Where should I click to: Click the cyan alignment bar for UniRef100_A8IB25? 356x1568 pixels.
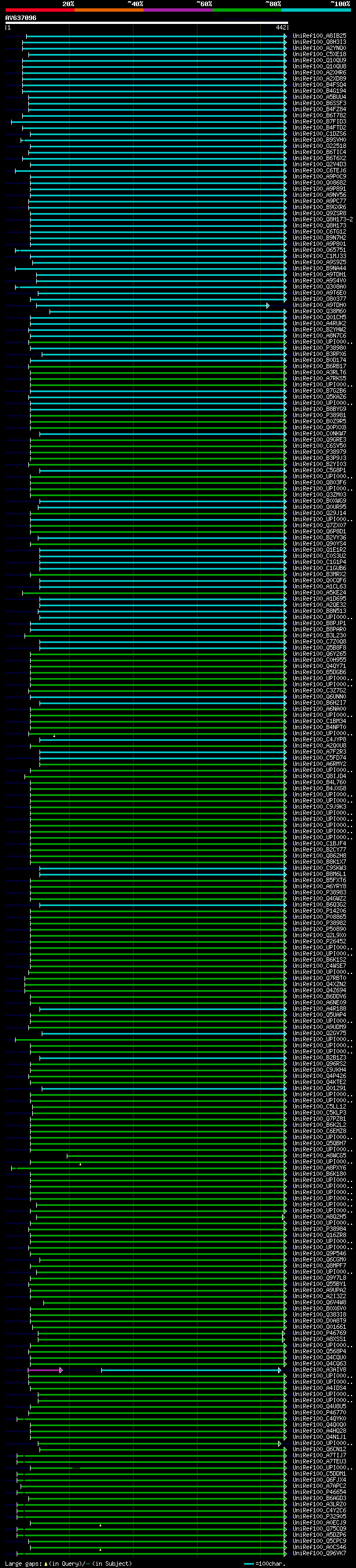point(156,36)
